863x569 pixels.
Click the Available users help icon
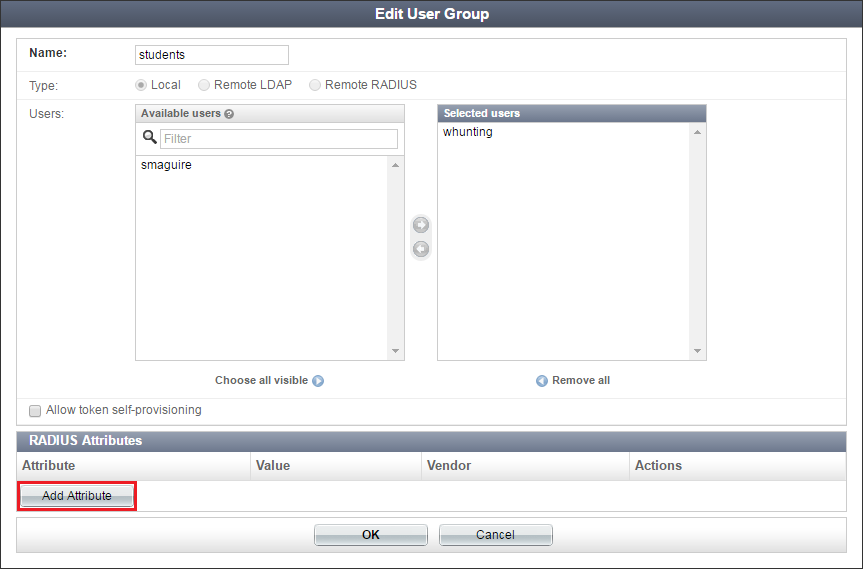229,114
